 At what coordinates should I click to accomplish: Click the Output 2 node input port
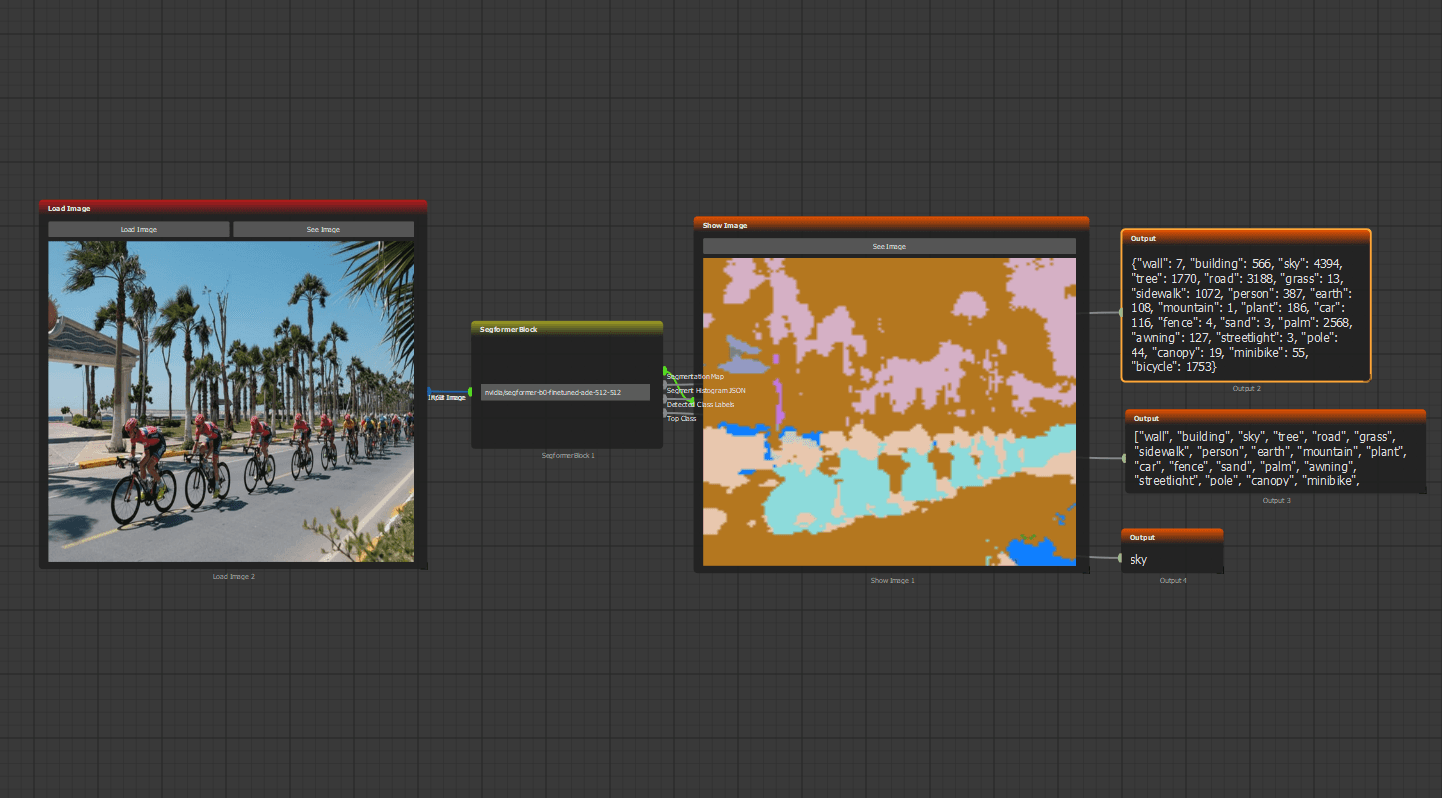point(1121,312)
